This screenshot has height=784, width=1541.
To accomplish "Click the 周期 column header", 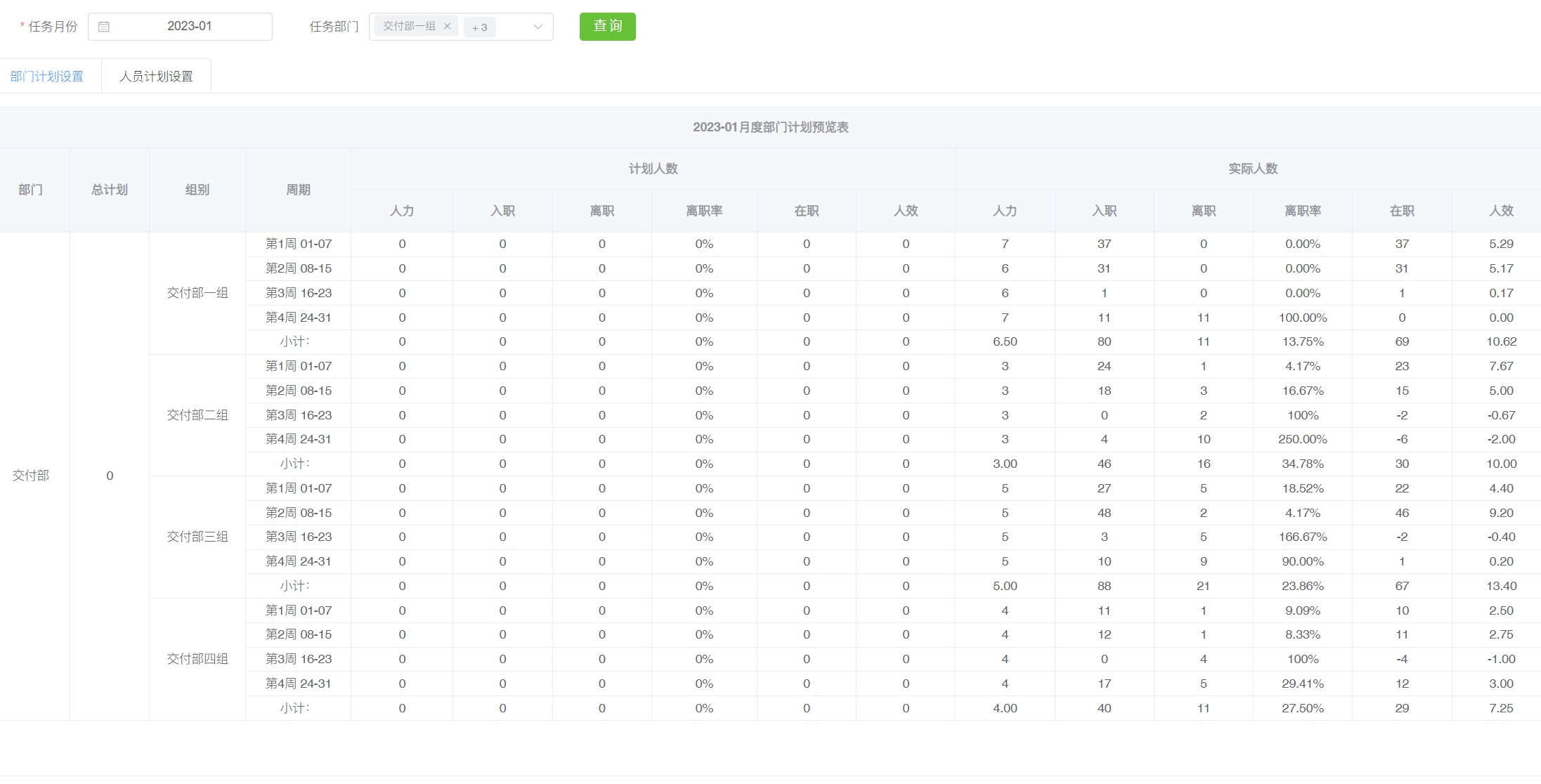I will [298, 190].
